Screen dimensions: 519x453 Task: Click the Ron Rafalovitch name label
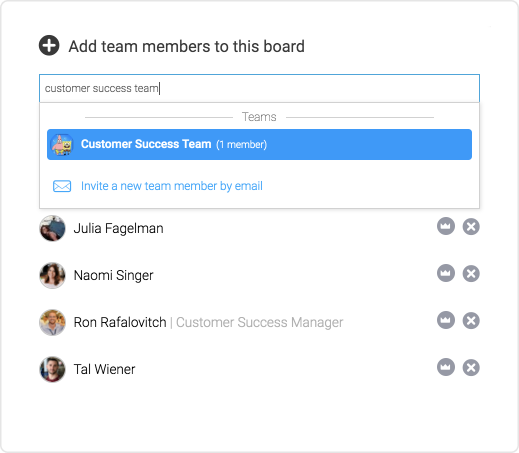[x=120, y=322]
